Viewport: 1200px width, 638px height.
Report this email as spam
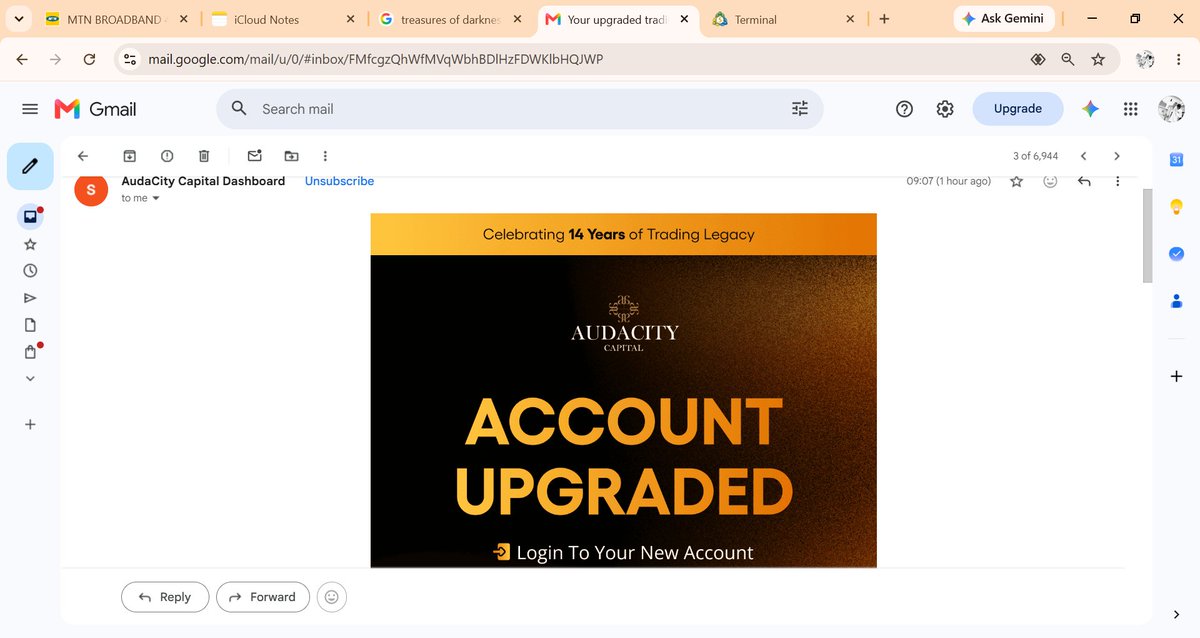click(166, 156)
